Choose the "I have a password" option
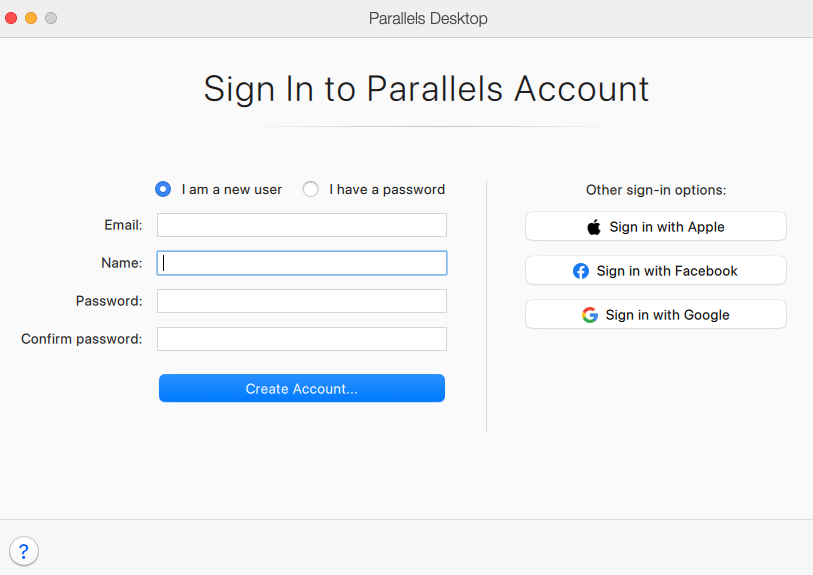Viewport: 813px width, 575px height. 311,189
